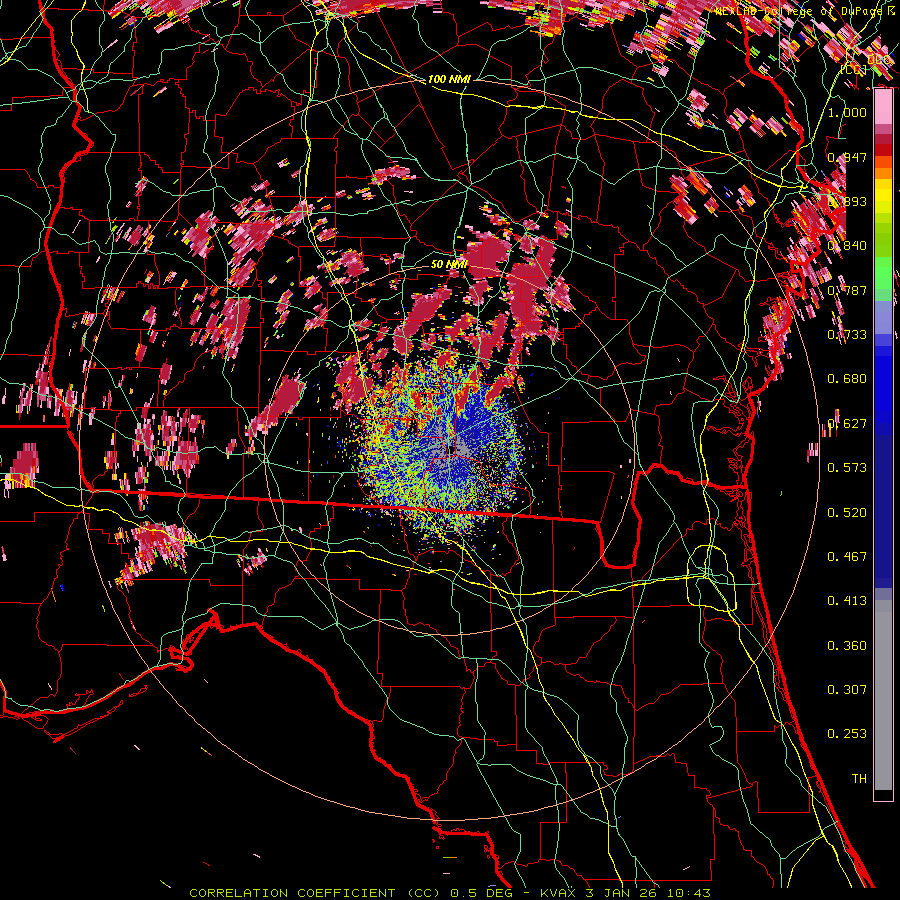900x900 pixels.
Task: Select the 0.893 legend value
Action: pyautogui.click(x=847, y=201)
